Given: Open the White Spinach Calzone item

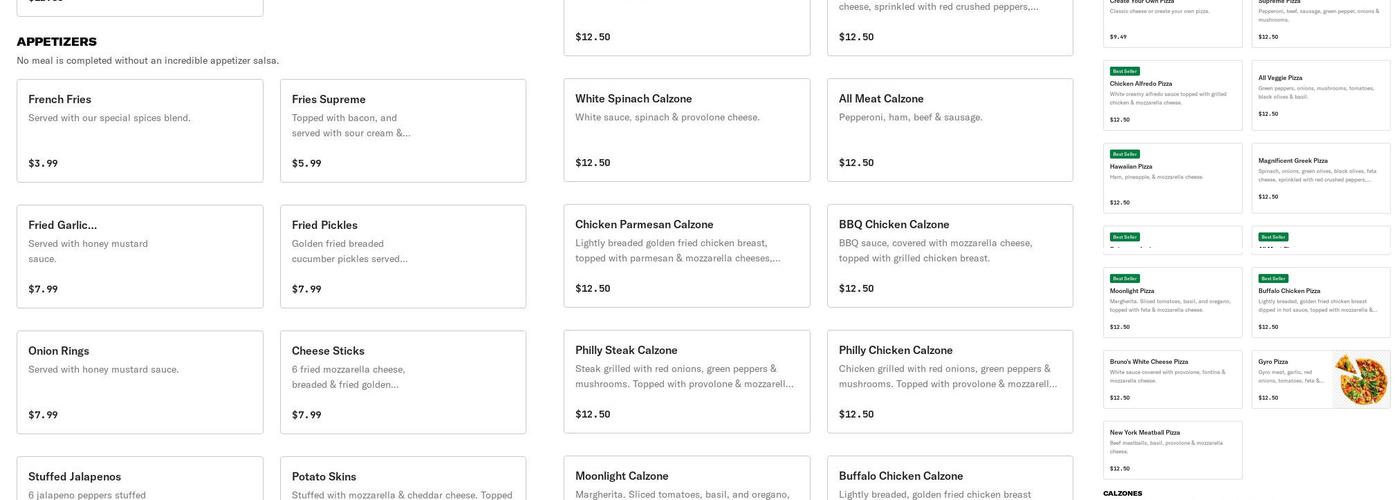Looking at the screenshot, I should 687,130.
